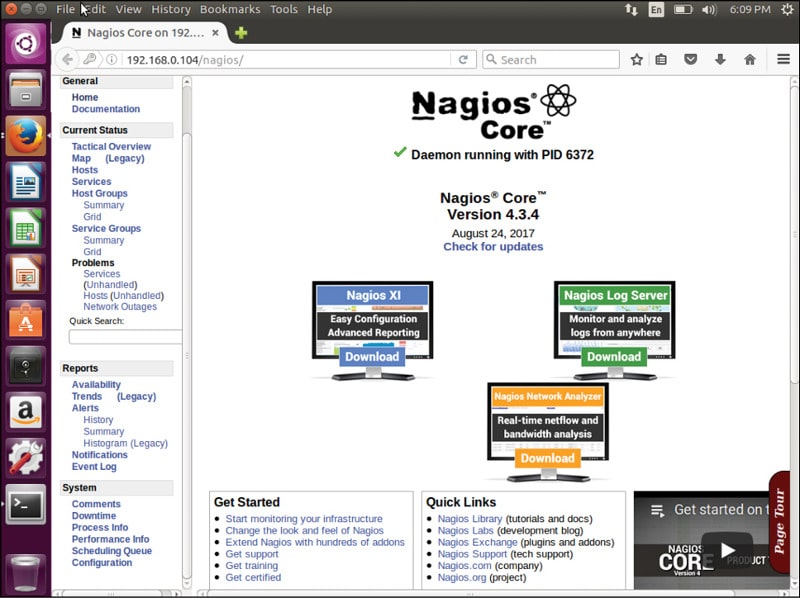Click the Quick Search input field
The image size is (800, 598).
(125, 337)
